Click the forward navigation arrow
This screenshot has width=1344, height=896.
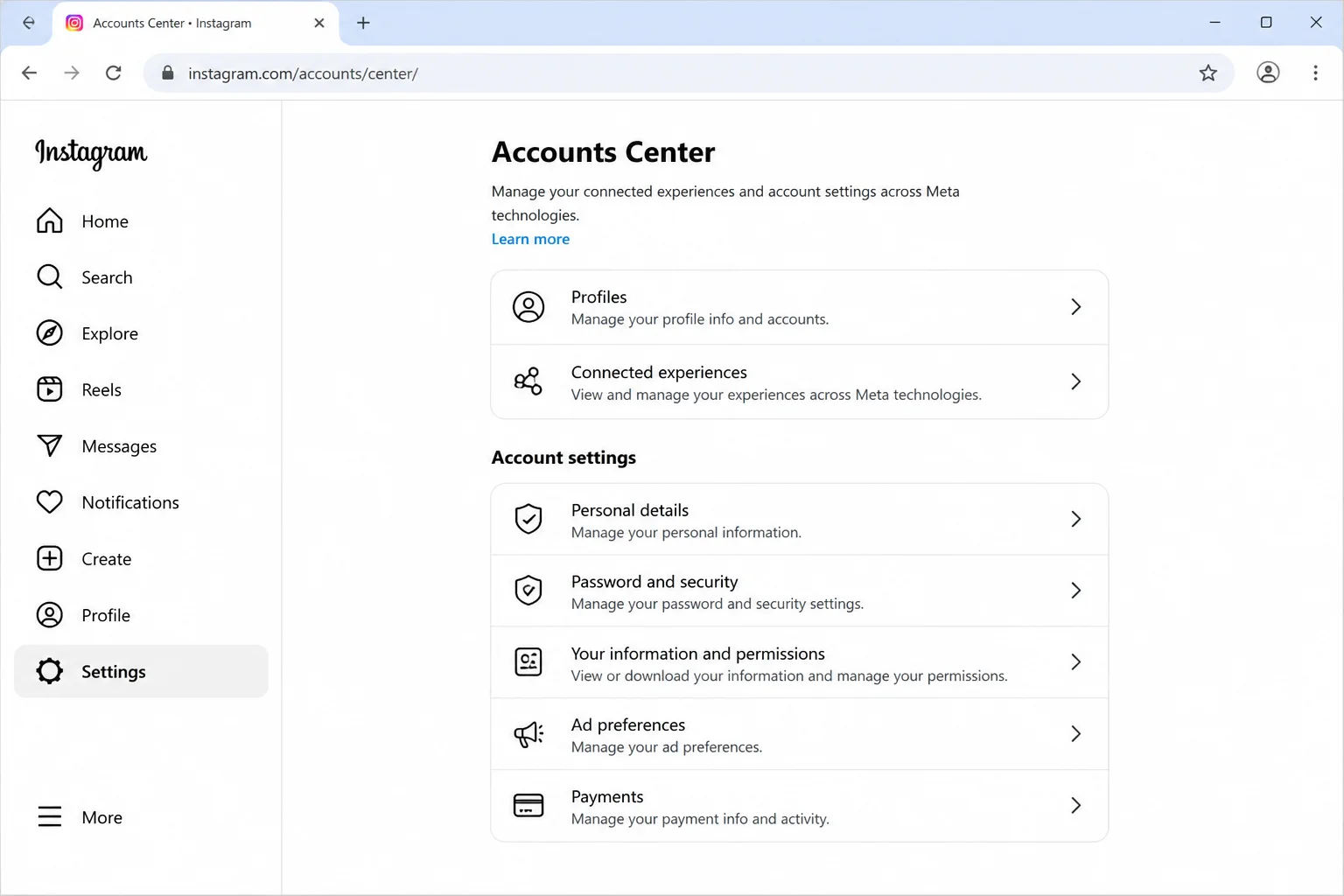point(72,73)
